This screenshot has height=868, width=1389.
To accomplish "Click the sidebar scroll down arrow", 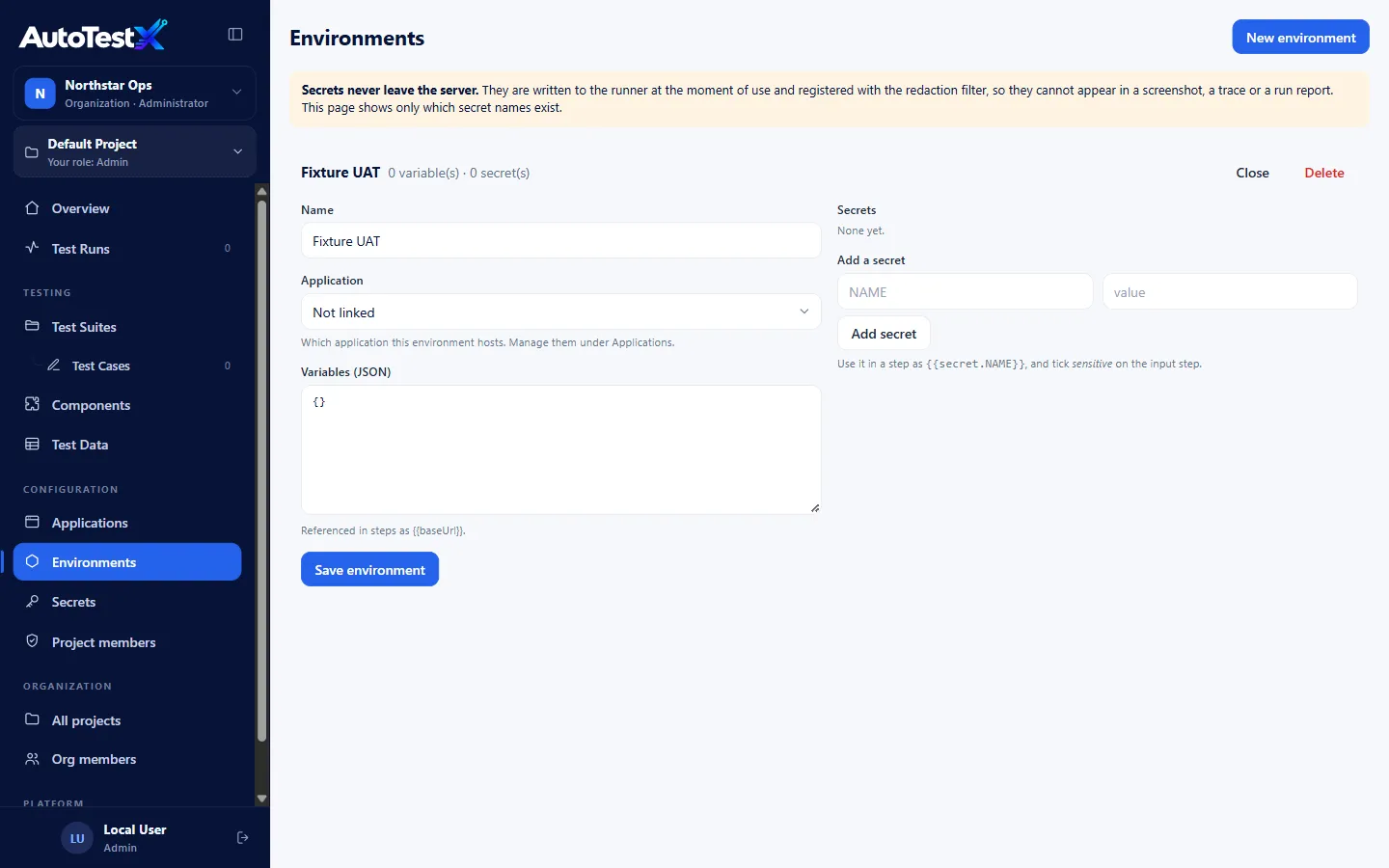I will coord(261,799).
